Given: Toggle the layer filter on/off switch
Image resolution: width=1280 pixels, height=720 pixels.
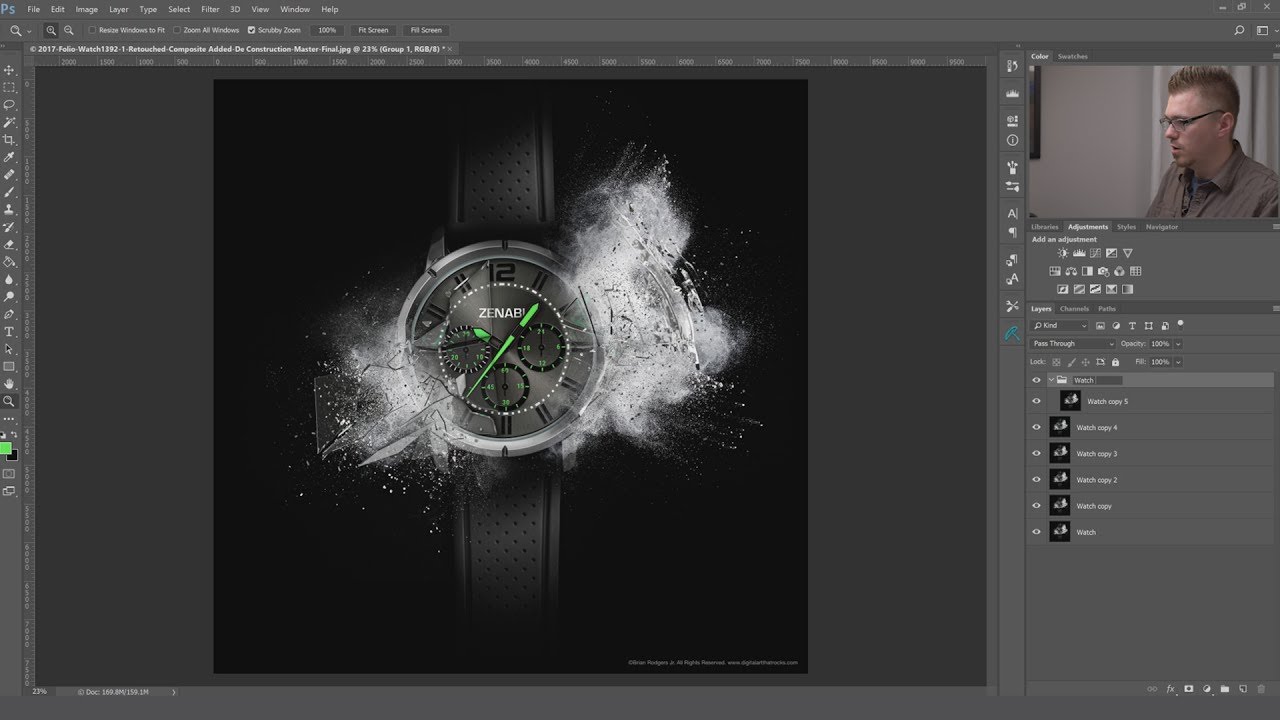Looking at the screenshot, I should point(1181,324).
